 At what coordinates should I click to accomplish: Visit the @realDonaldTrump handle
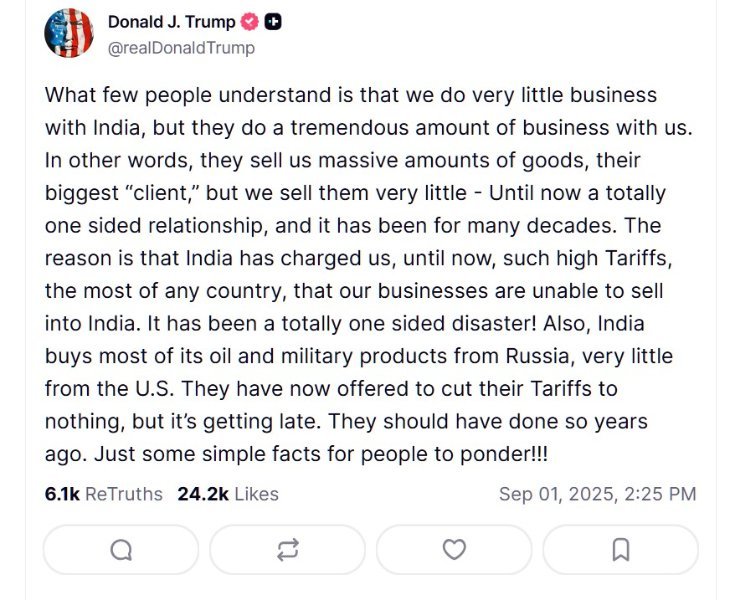point(181,47)
